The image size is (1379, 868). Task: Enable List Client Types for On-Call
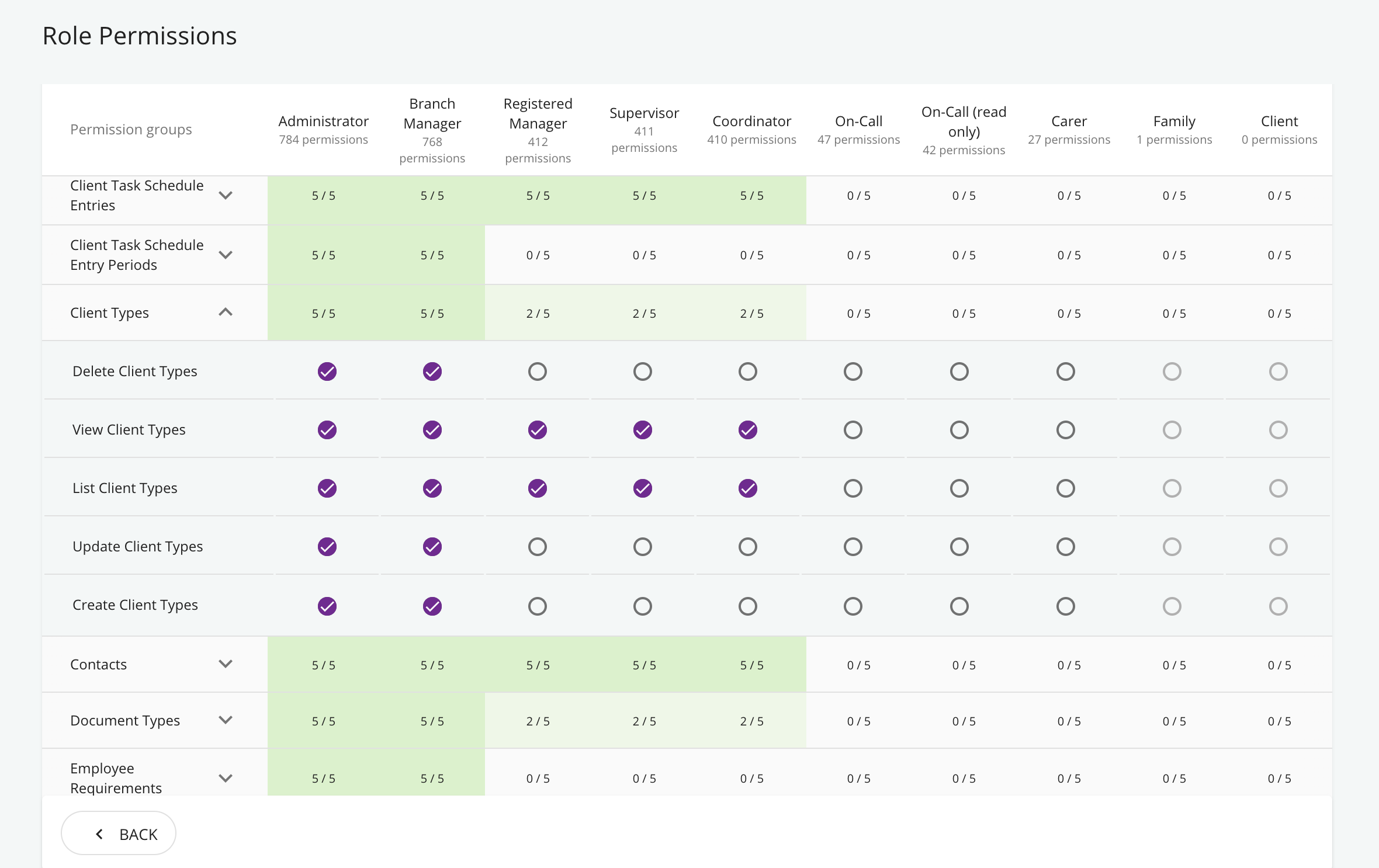(x=853, y=488)
